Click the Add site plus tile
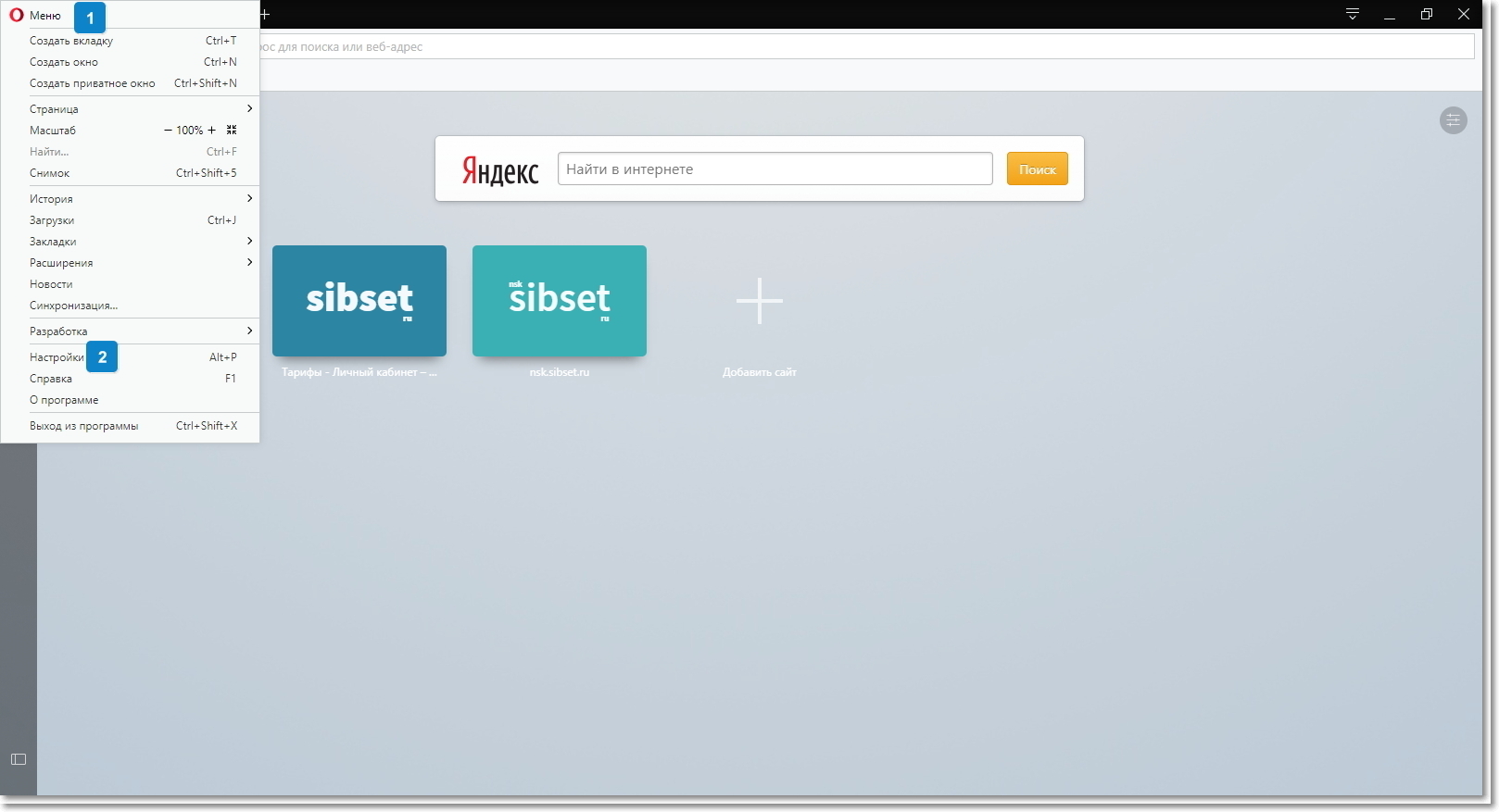Image resolution: width=1499 pixels, height=812 pixels. tap(760, 301)
